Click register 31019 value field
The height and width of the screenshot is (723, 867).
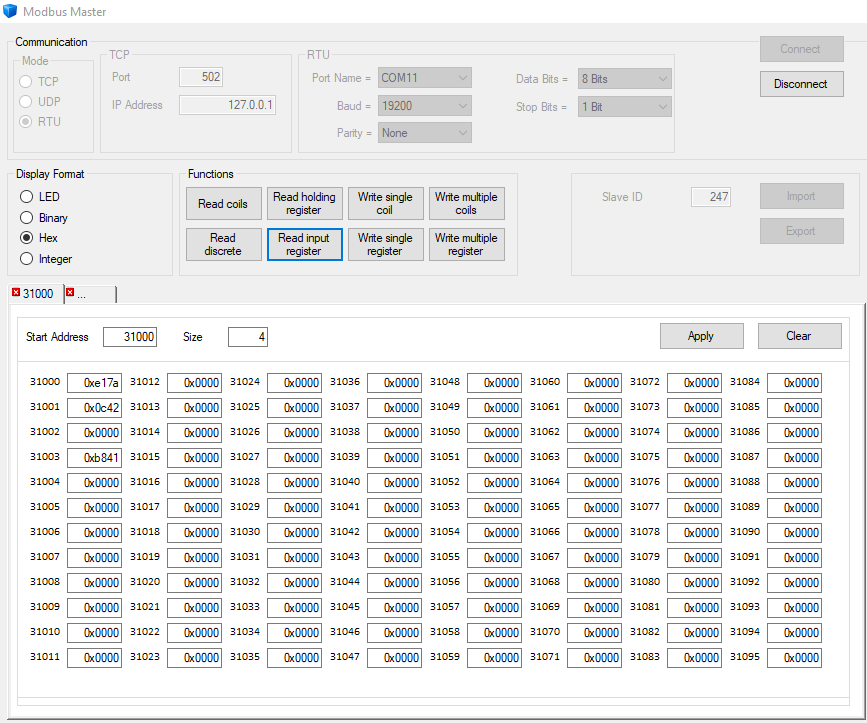click(x=195, y=557)
